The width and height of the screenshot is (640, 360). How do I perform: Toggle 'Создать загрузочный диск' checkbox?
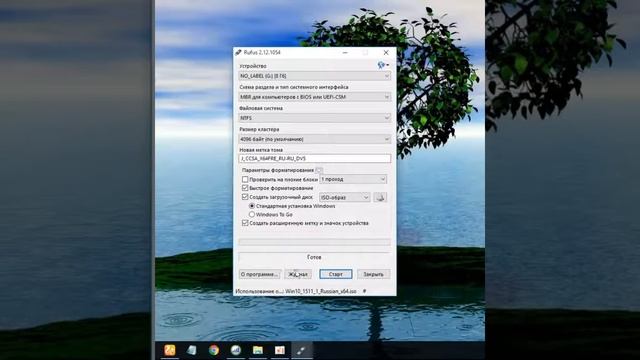(245, 197)
